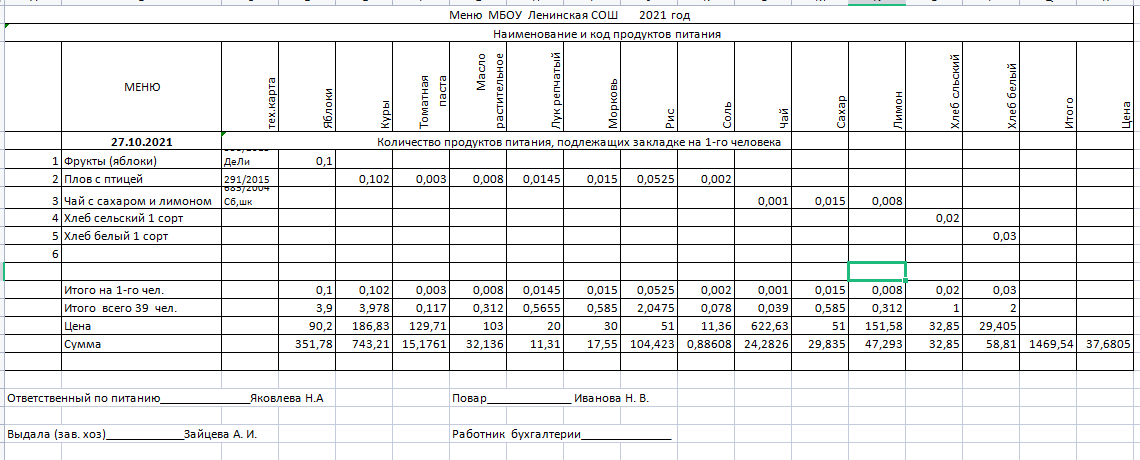Select the 'Фрукты (яблоки)' row cell
Image resolution: width=1140 pixels, height=460 pixels.
click(110, 161)
